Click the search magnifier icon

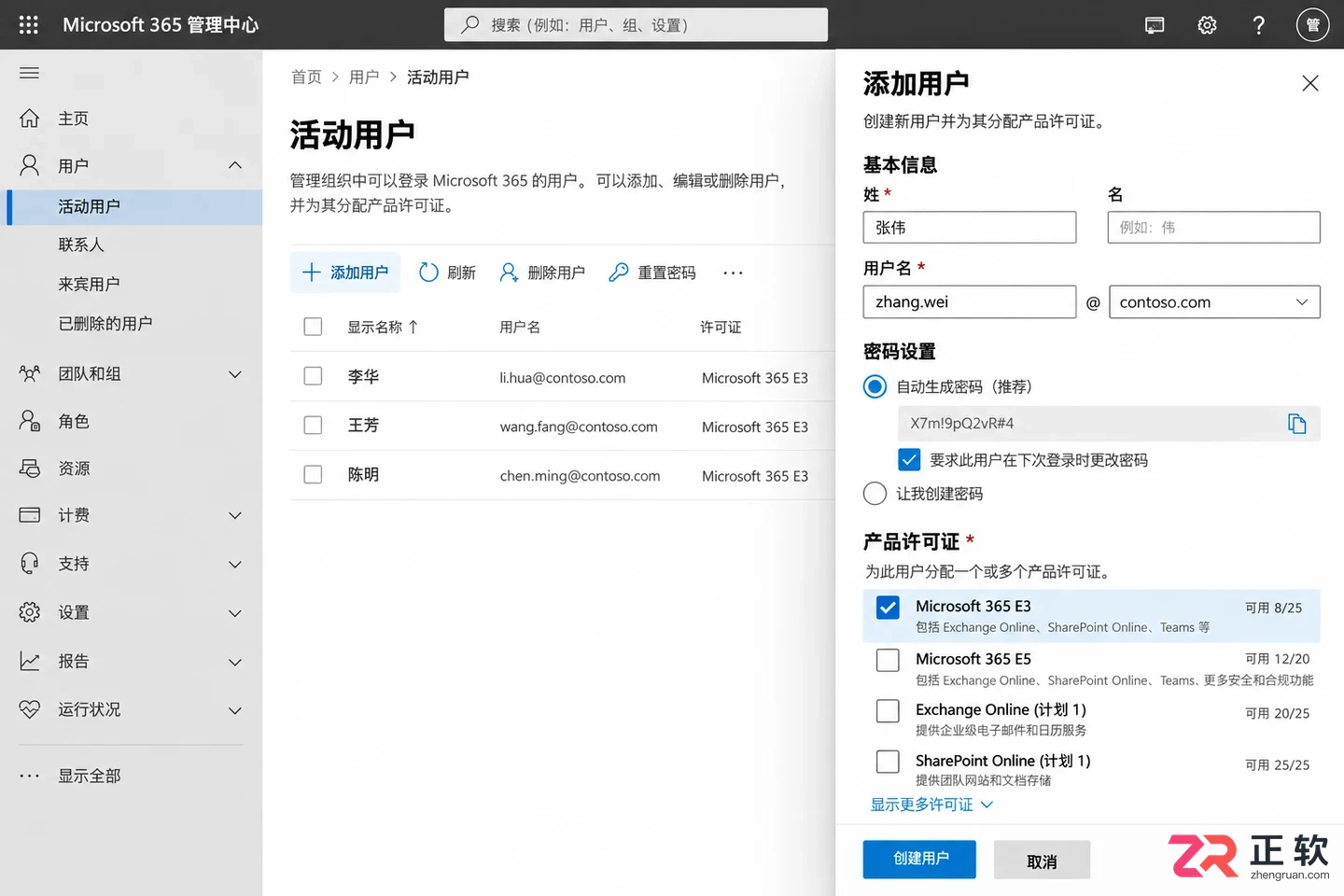click(x=470, y=24)
